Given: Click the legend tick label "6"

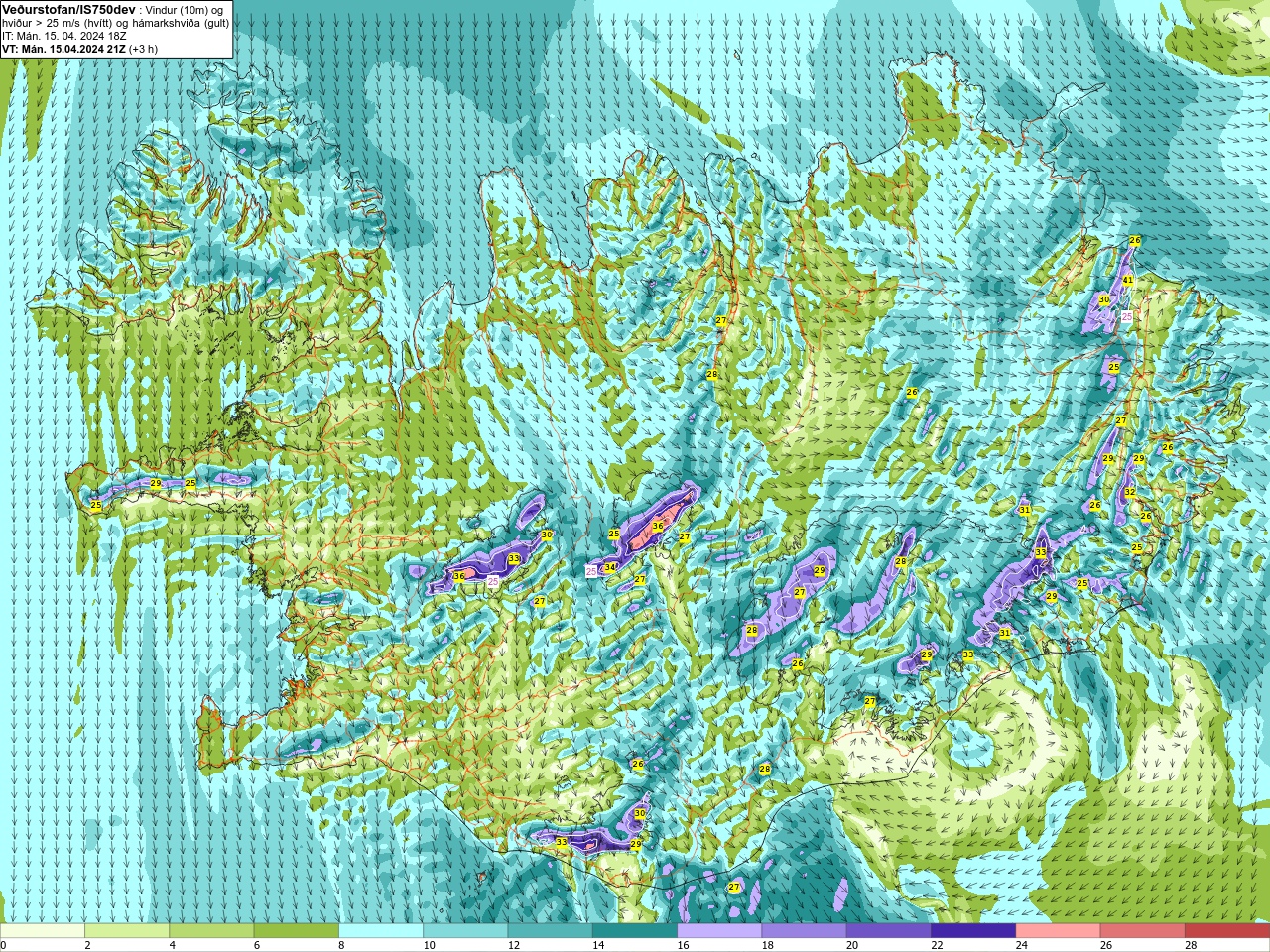Looking at the screenshot, I should point(256,945).
